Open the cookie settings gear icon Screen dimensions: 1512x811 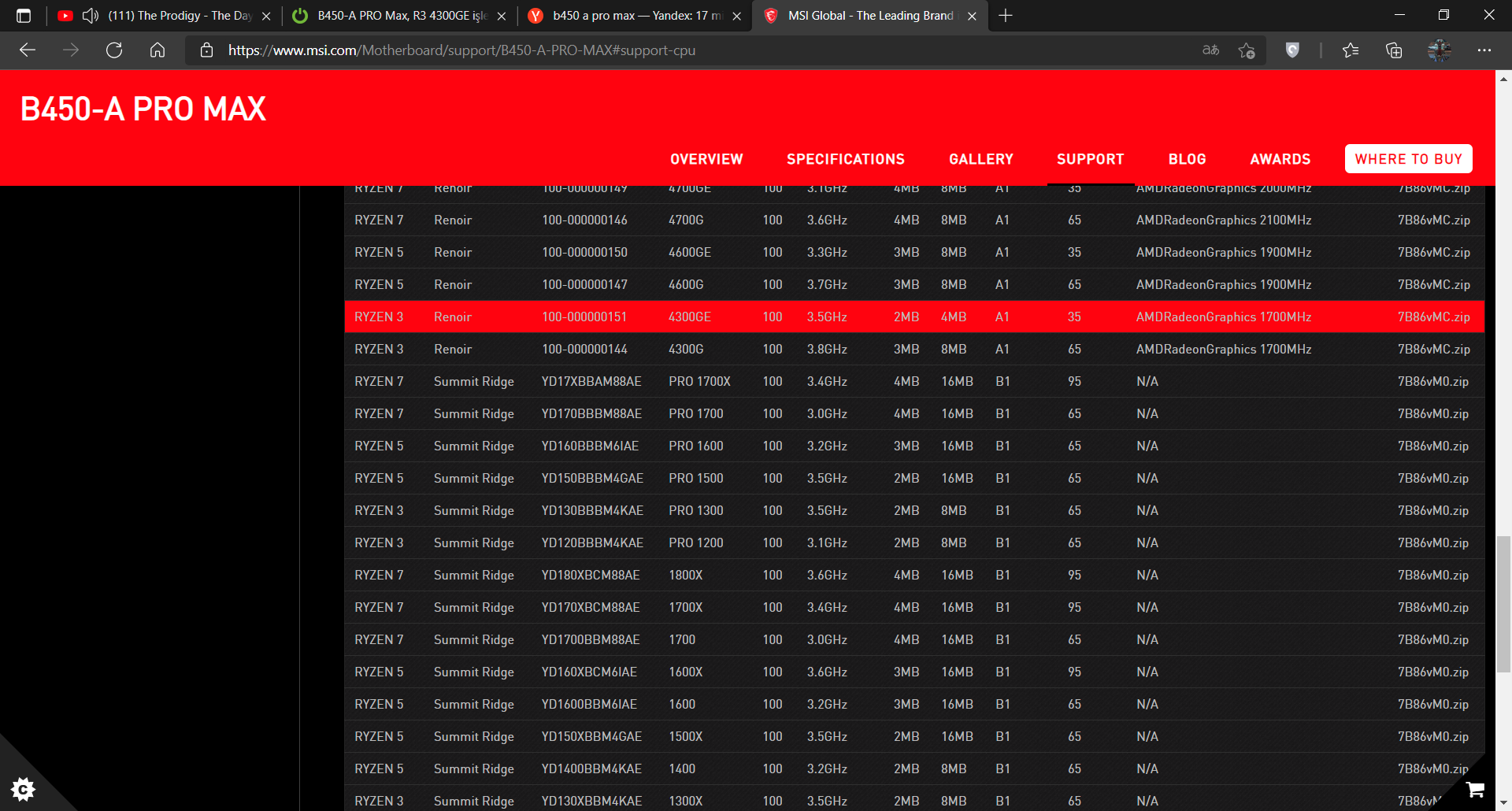coord(24,788)
